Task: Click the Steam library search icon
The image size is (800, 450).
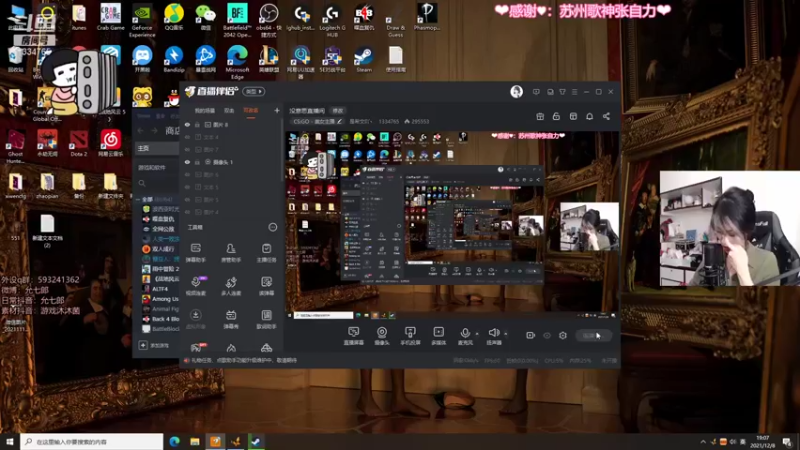Action: [x=142, y=183]
